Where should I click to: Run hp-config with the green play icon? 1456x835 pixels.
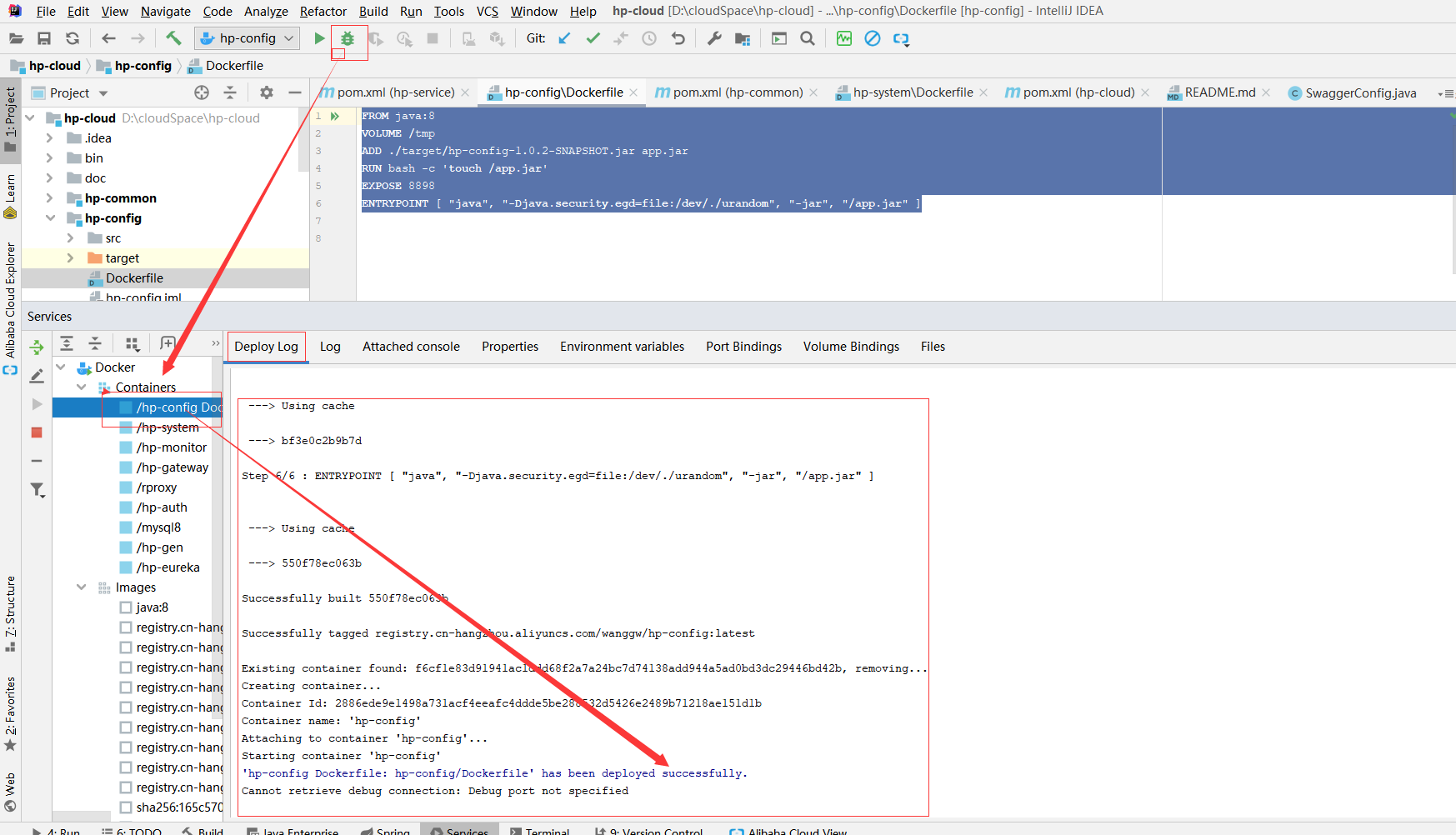point(318,38)
